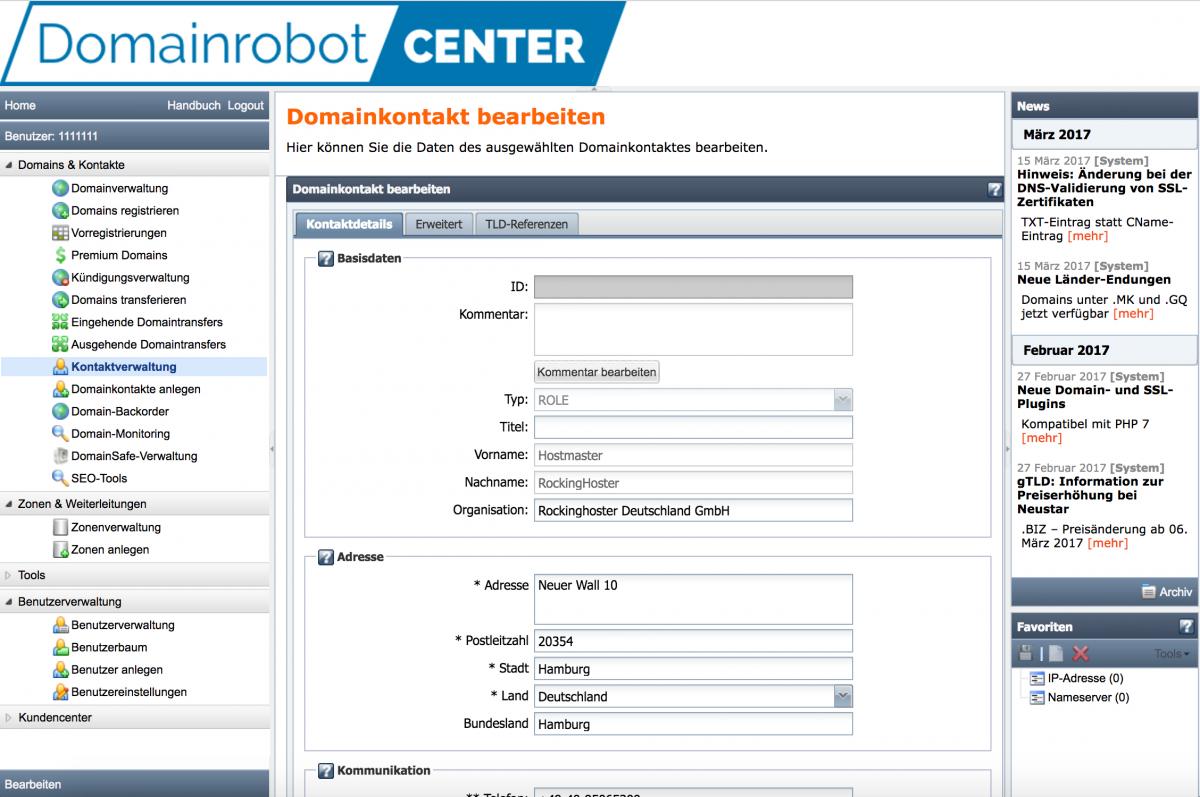Click the Bundesland input field
Screen dimensions: 1200x797
tap(693, 724)
